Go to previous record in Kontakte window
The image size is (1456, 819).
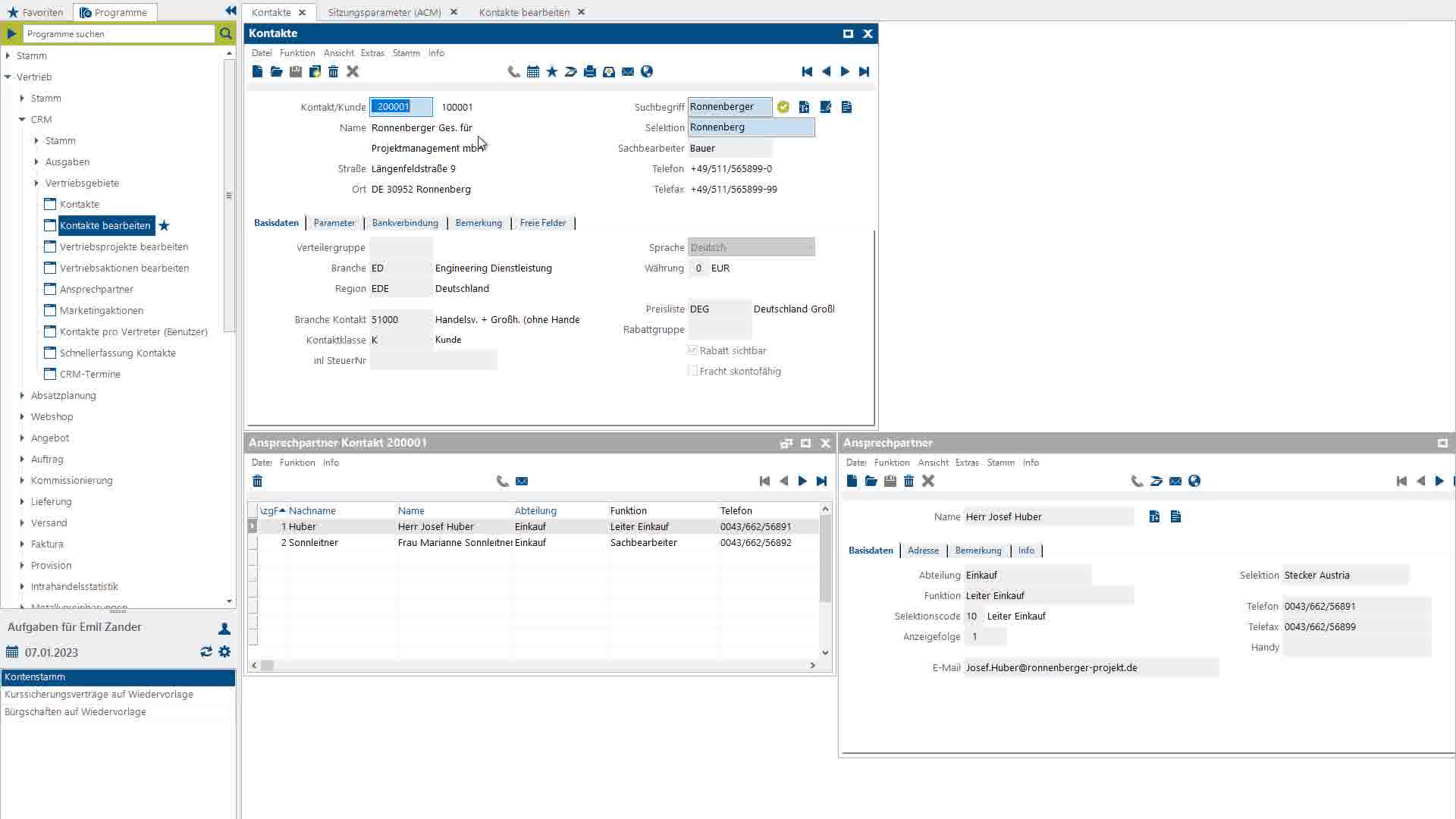click(826, 71)
